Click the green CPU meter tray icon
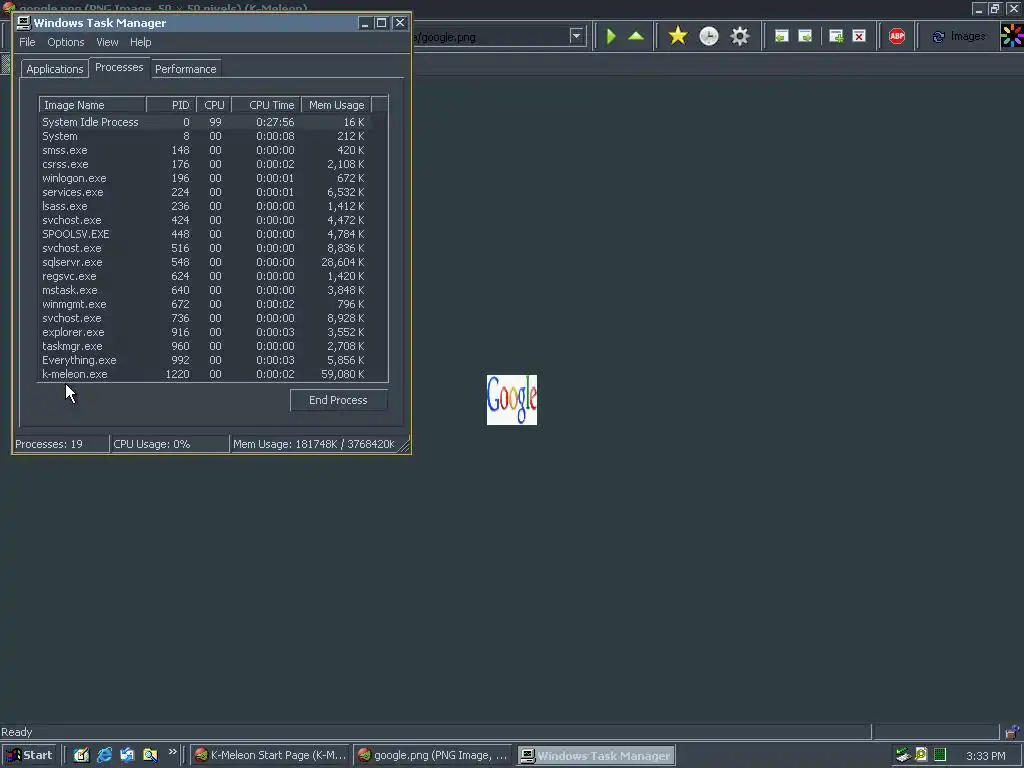The image size is (1024, 768). point(940,755)
